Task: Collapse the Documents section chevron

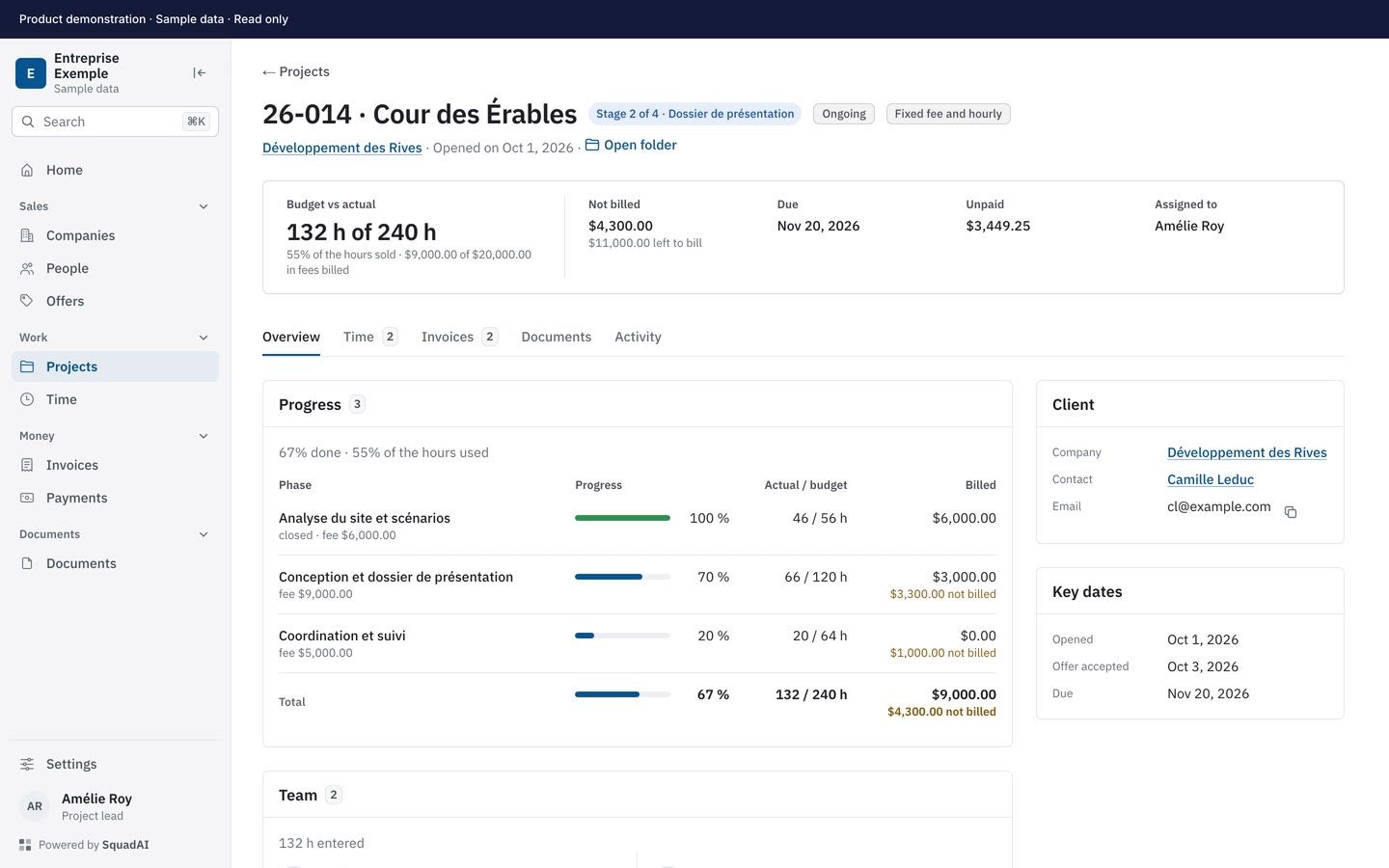Action: click(204, 534)
